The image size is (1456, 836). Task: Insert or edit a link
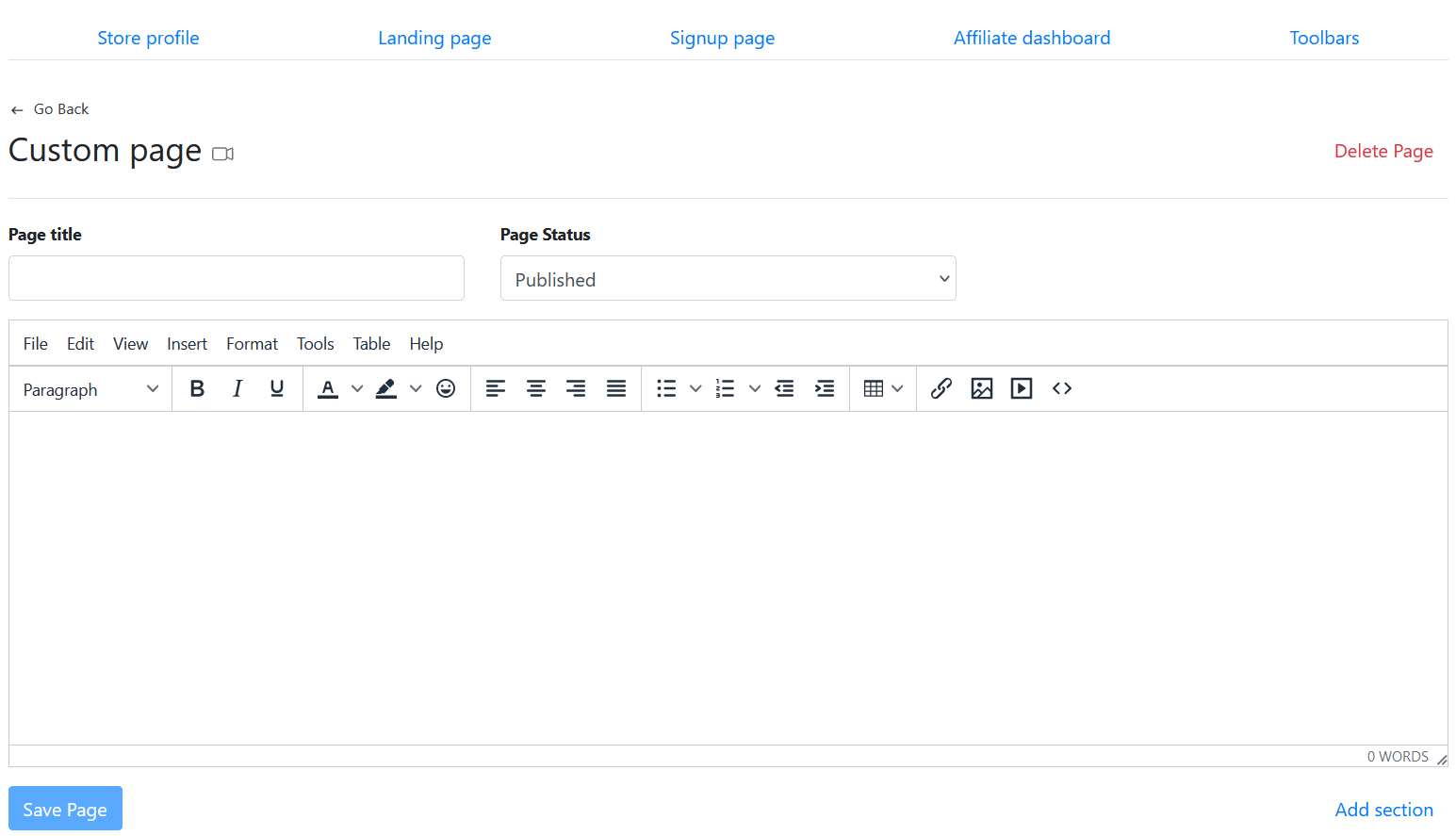(941, 388)
